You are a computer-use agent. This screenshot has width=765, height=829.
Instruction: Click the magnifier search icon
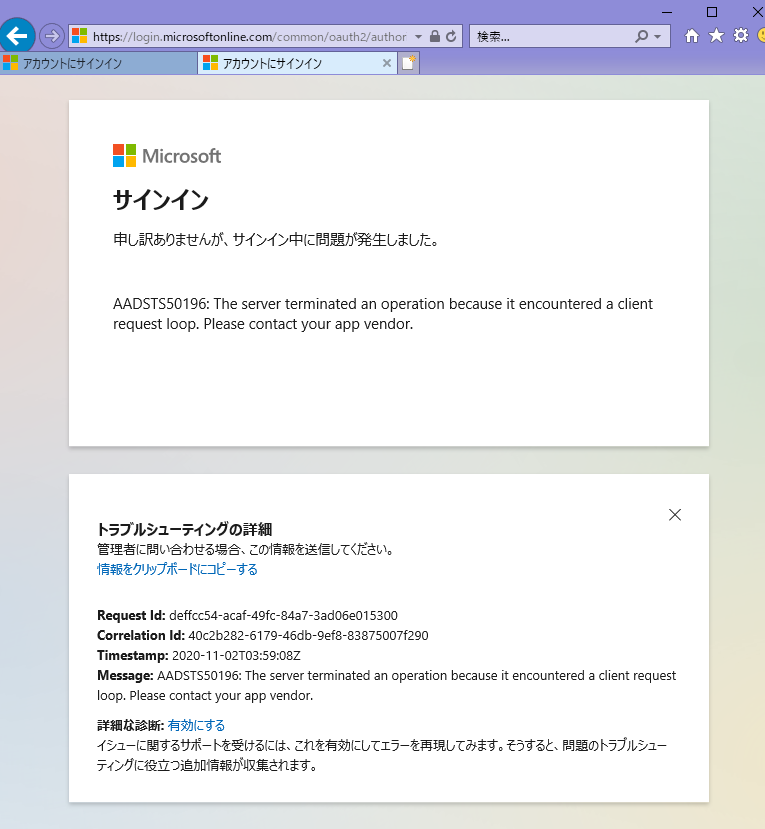click(x=641, y=36)
